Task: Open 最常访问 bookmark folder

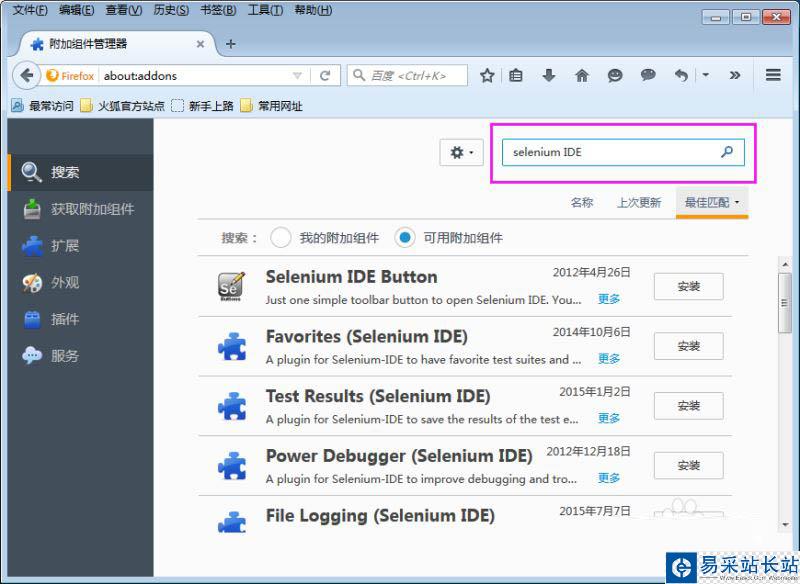Action: pyautogui.click(x=43, y=106)
